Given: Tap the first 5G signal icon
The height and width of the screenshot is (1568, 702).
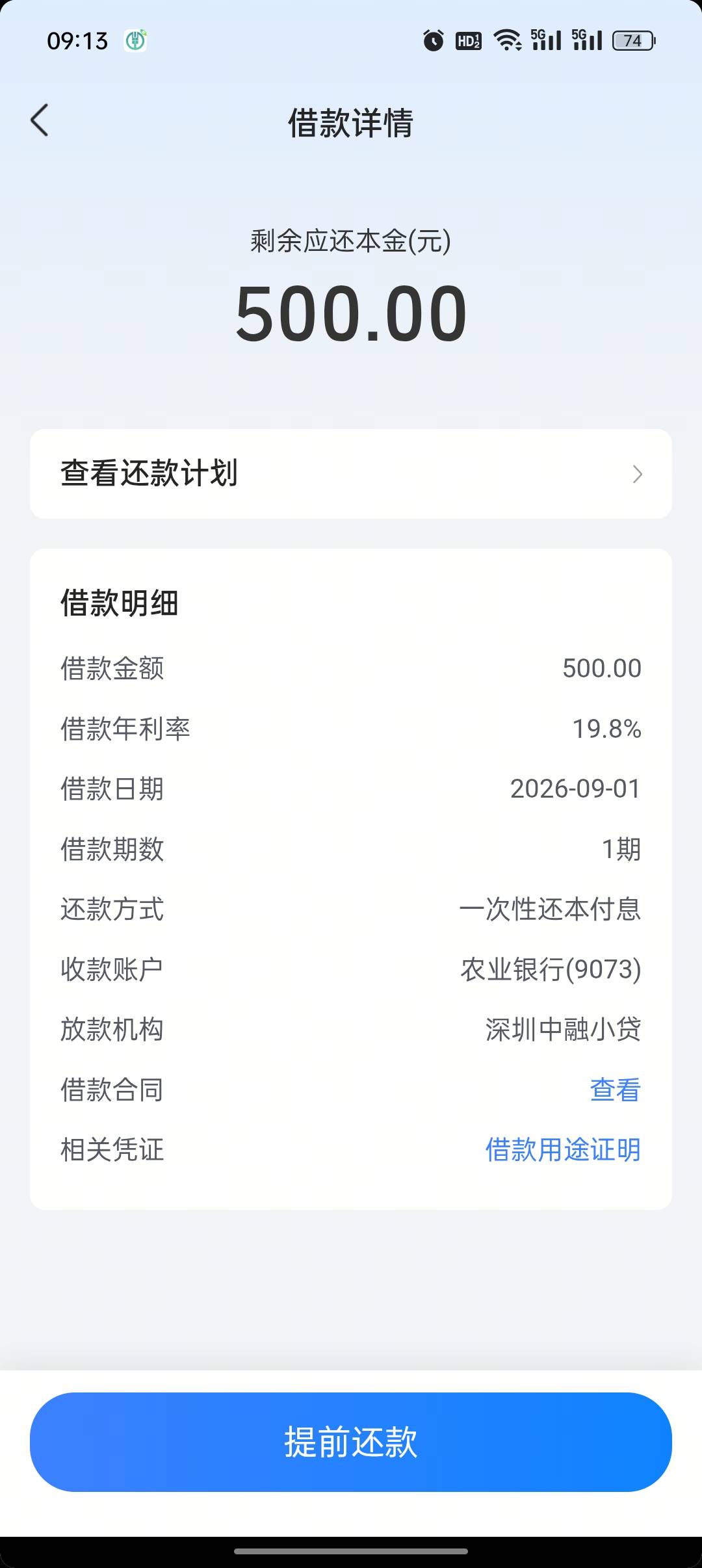Looking at the screenshot, I should [546, 40].
